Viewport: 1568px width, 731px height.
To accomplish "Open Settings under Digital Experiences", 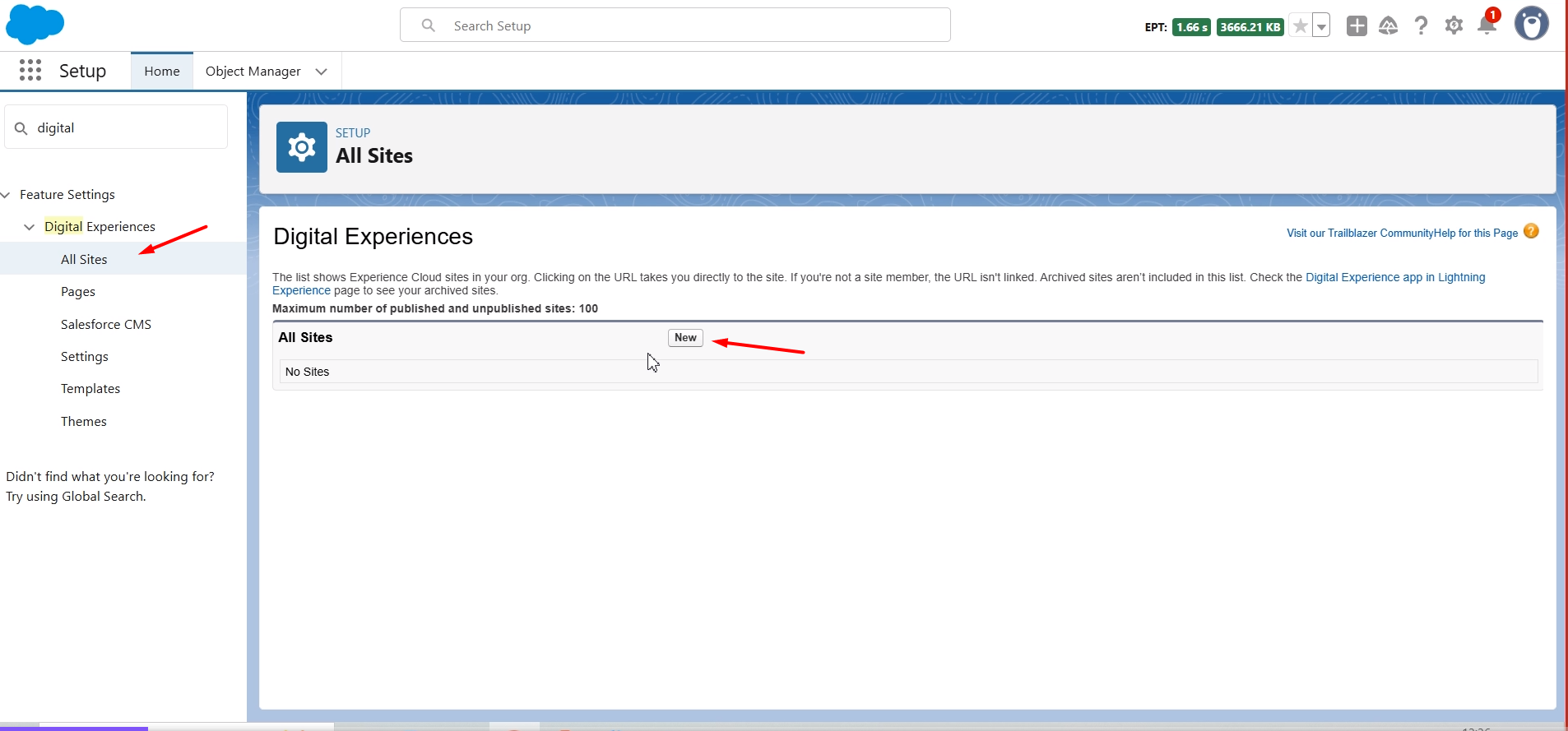I will [85, 357].
